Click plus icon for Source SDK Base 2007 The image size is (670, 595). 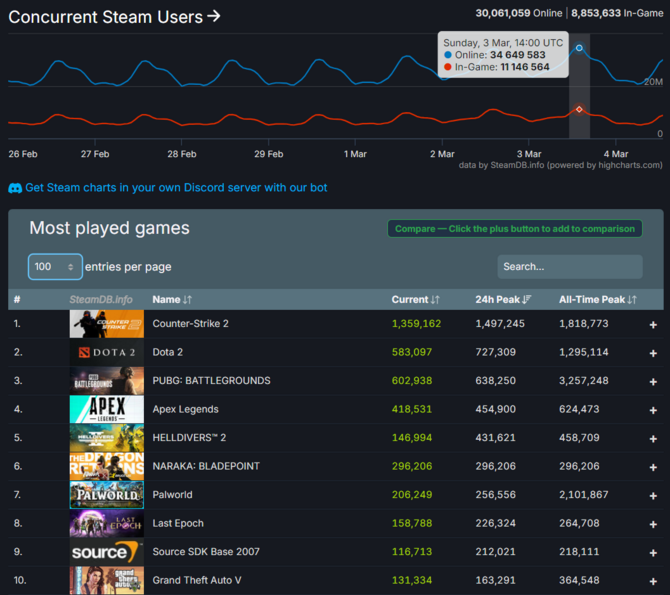[x=653, y=553]
